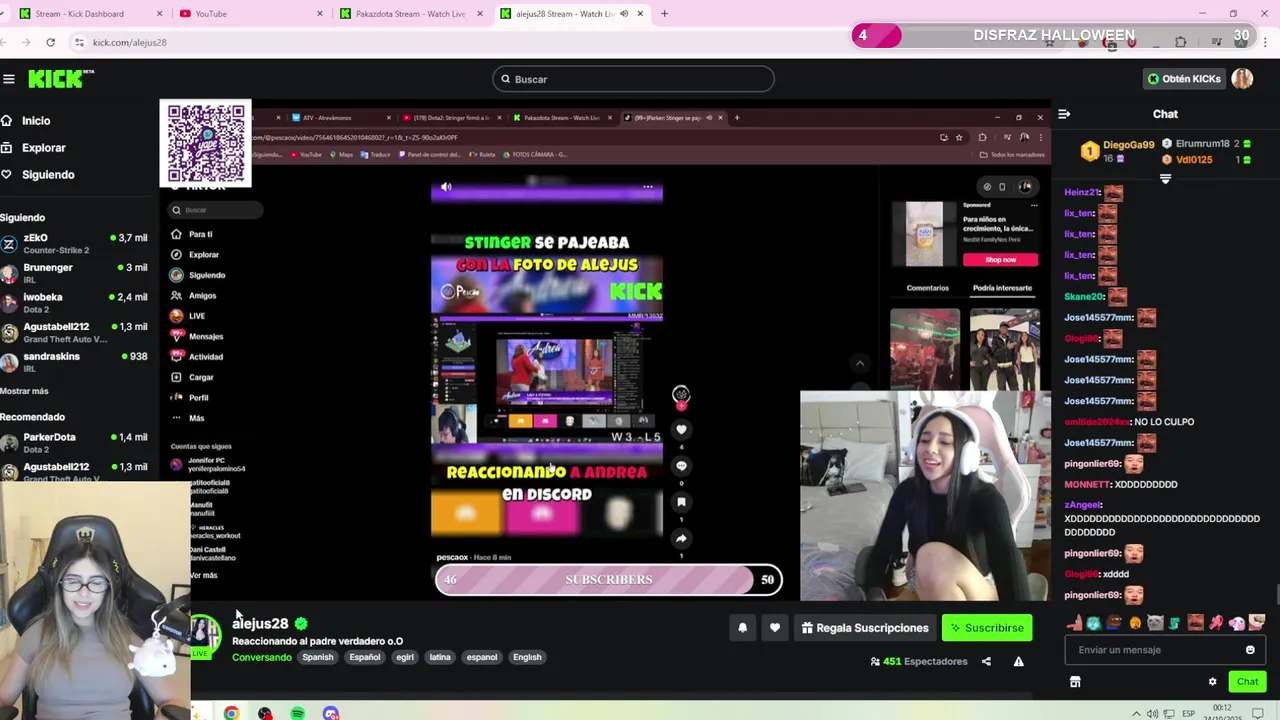Click the report warning triangle icon
The height and width of the screenshot is (720, 1280).
1018,661
